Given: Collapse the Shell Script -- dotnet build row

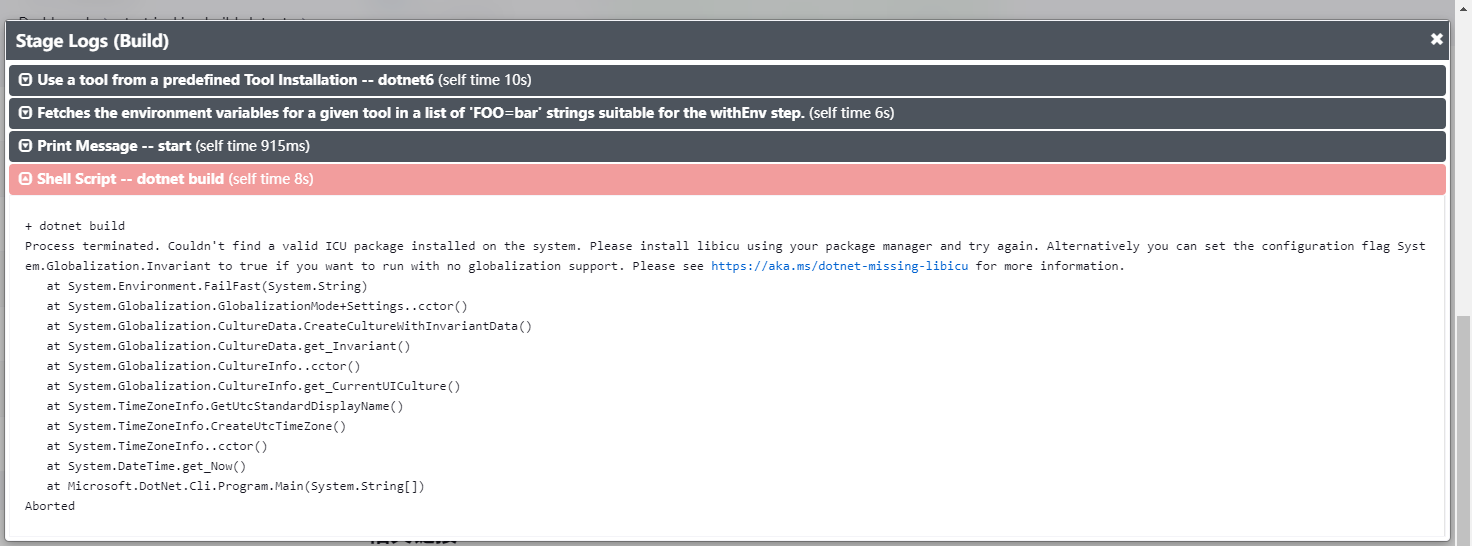Looking at the screenshot, I should [727, 179].
